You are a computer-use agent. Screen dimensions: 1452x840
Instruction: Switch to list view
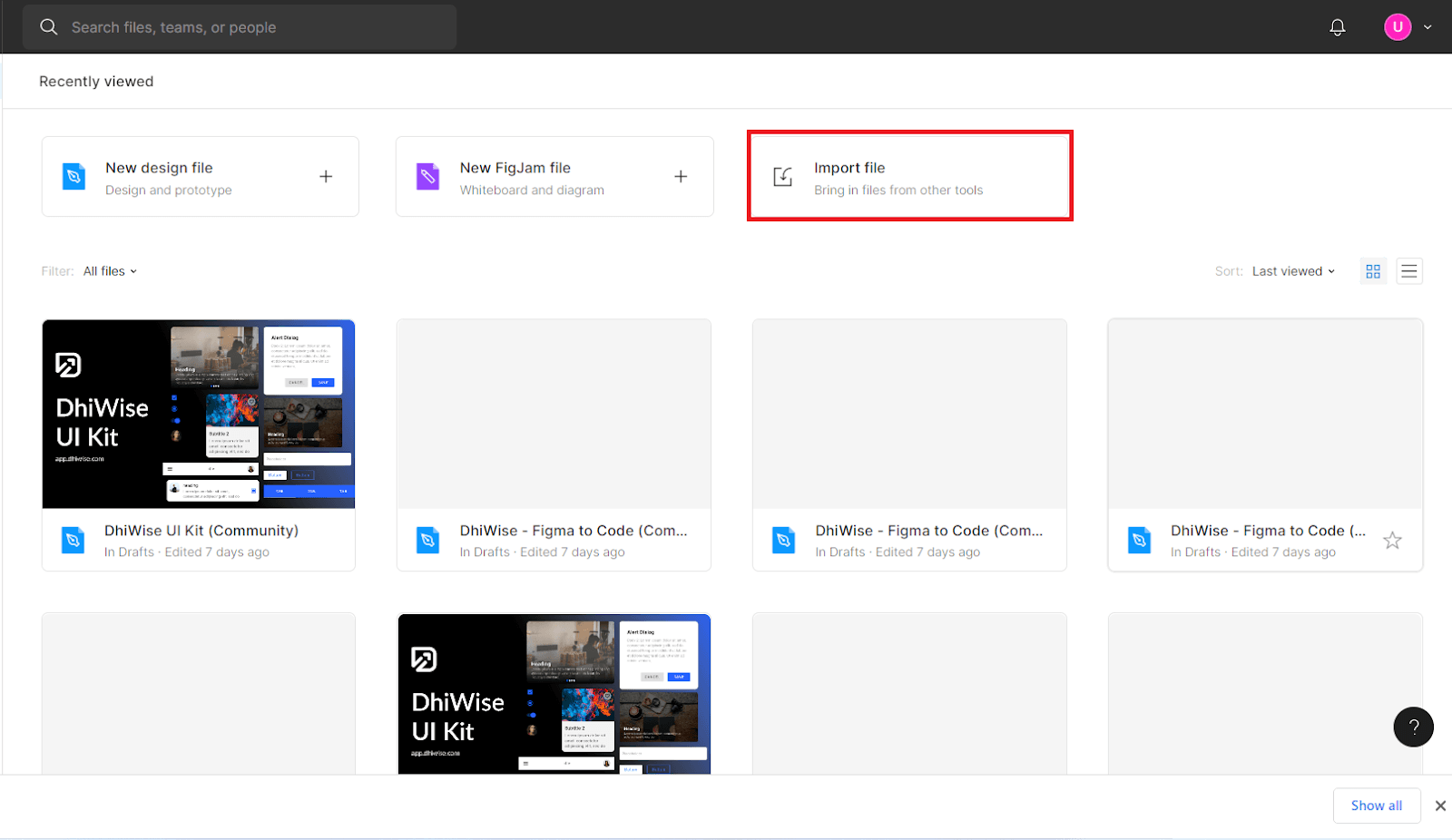(x=1409, y=271)
